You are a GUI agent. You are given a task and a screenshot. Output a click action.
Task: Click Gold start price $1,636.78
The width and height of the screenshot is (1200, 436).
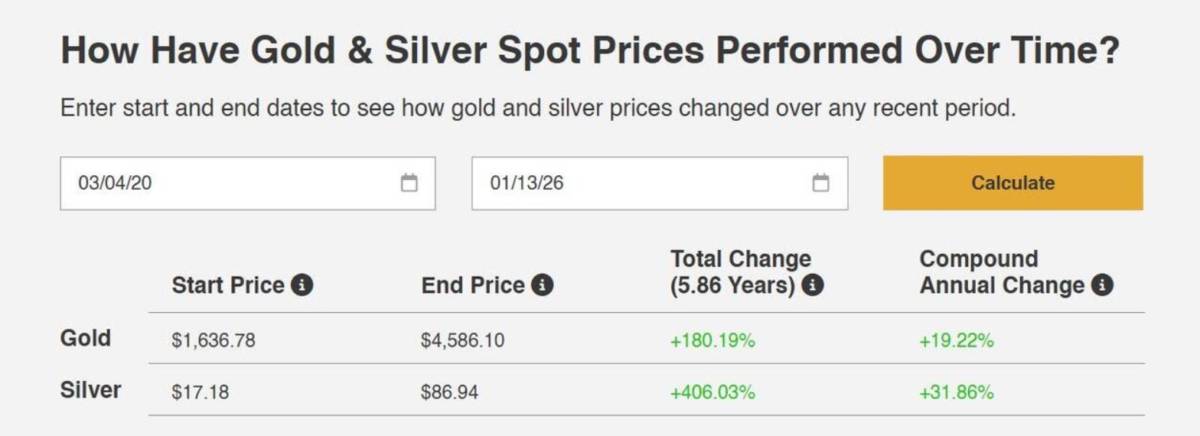point(213,341)
